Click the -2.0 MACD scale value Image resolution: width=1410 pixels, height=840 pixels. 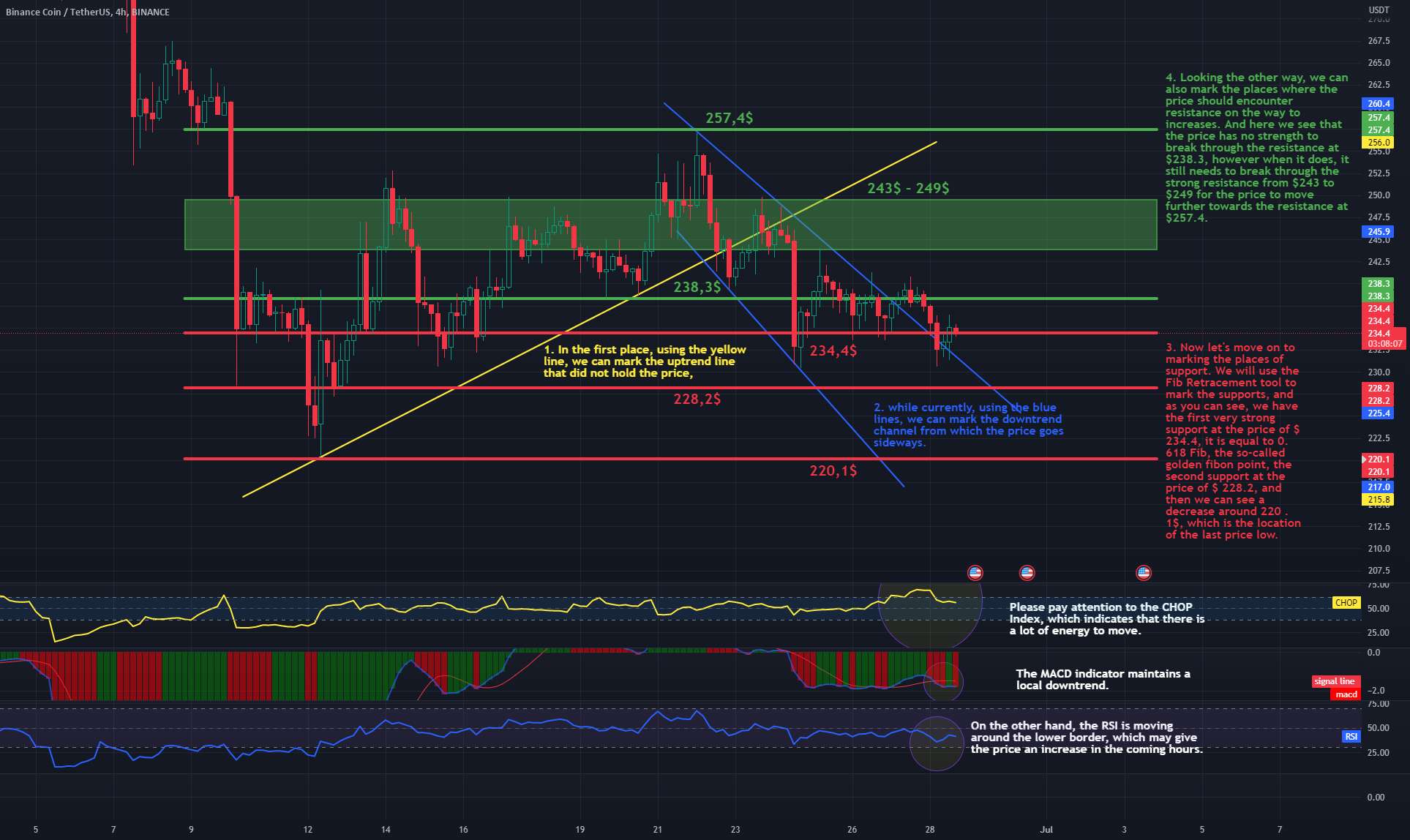(1375, 691)
